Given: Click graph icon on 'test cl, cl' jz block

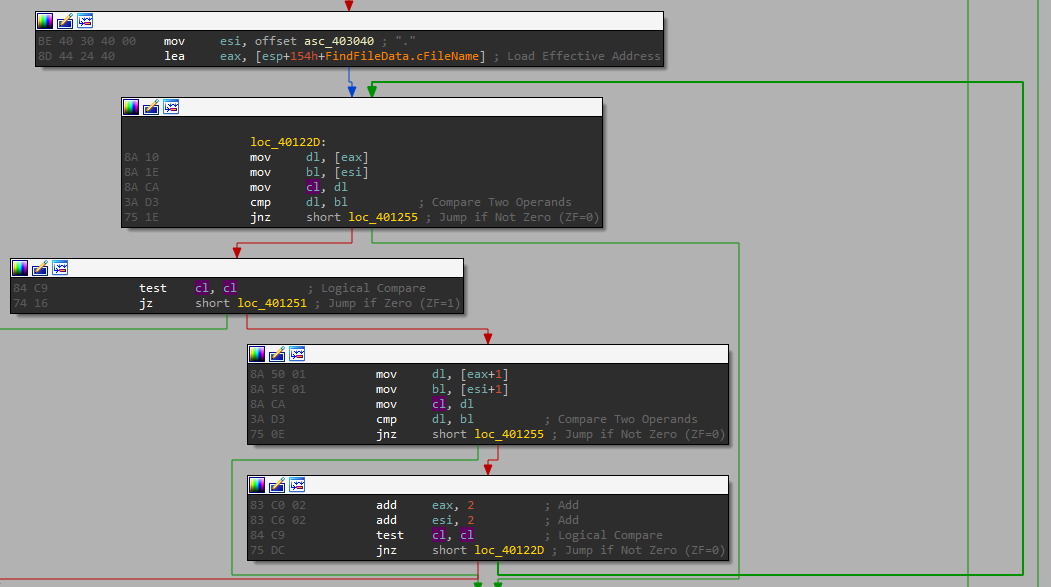Looking at the screenshot, I should pos(60,268).
